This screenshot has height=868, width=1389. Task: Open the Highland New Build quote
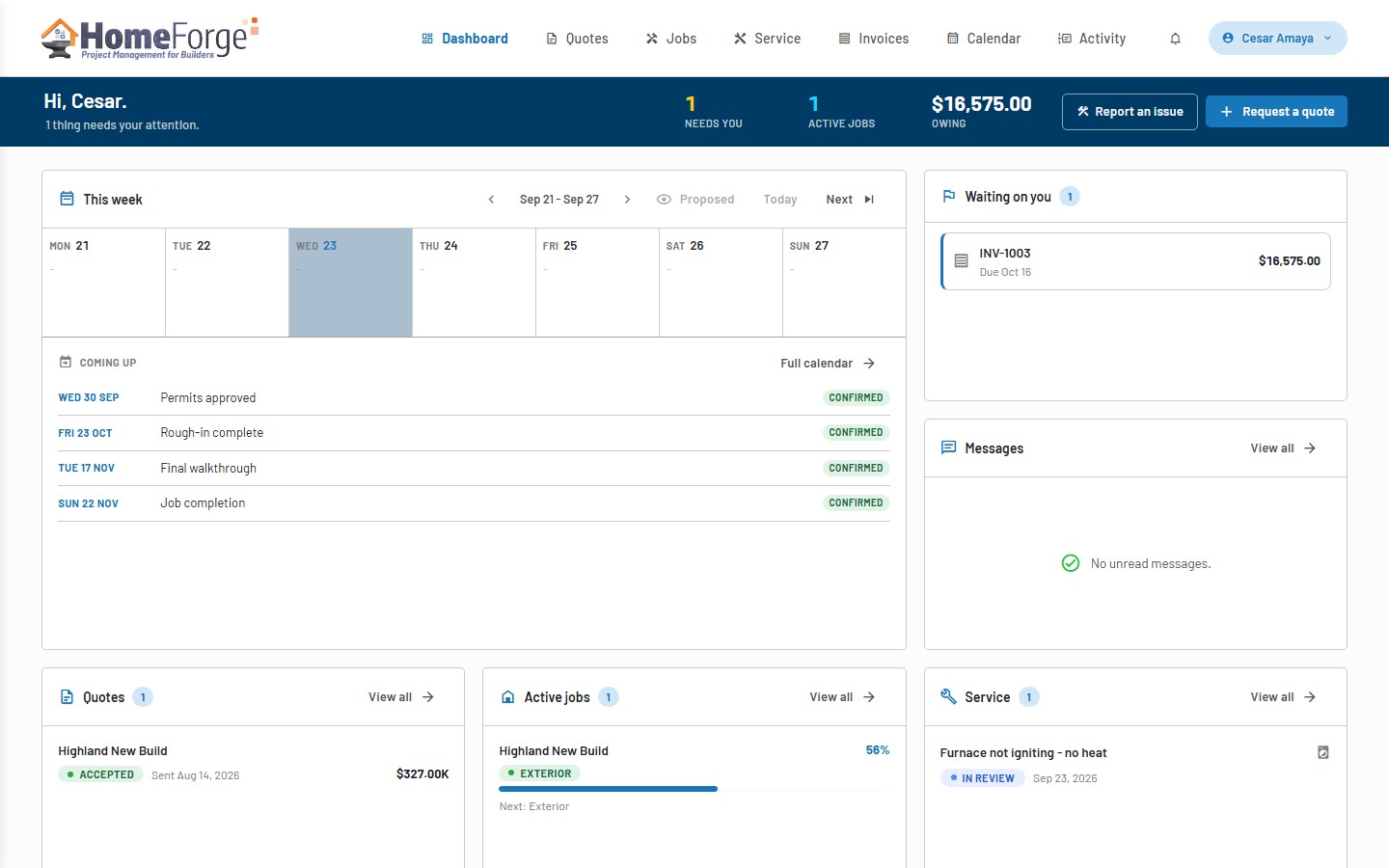[253, 762]
